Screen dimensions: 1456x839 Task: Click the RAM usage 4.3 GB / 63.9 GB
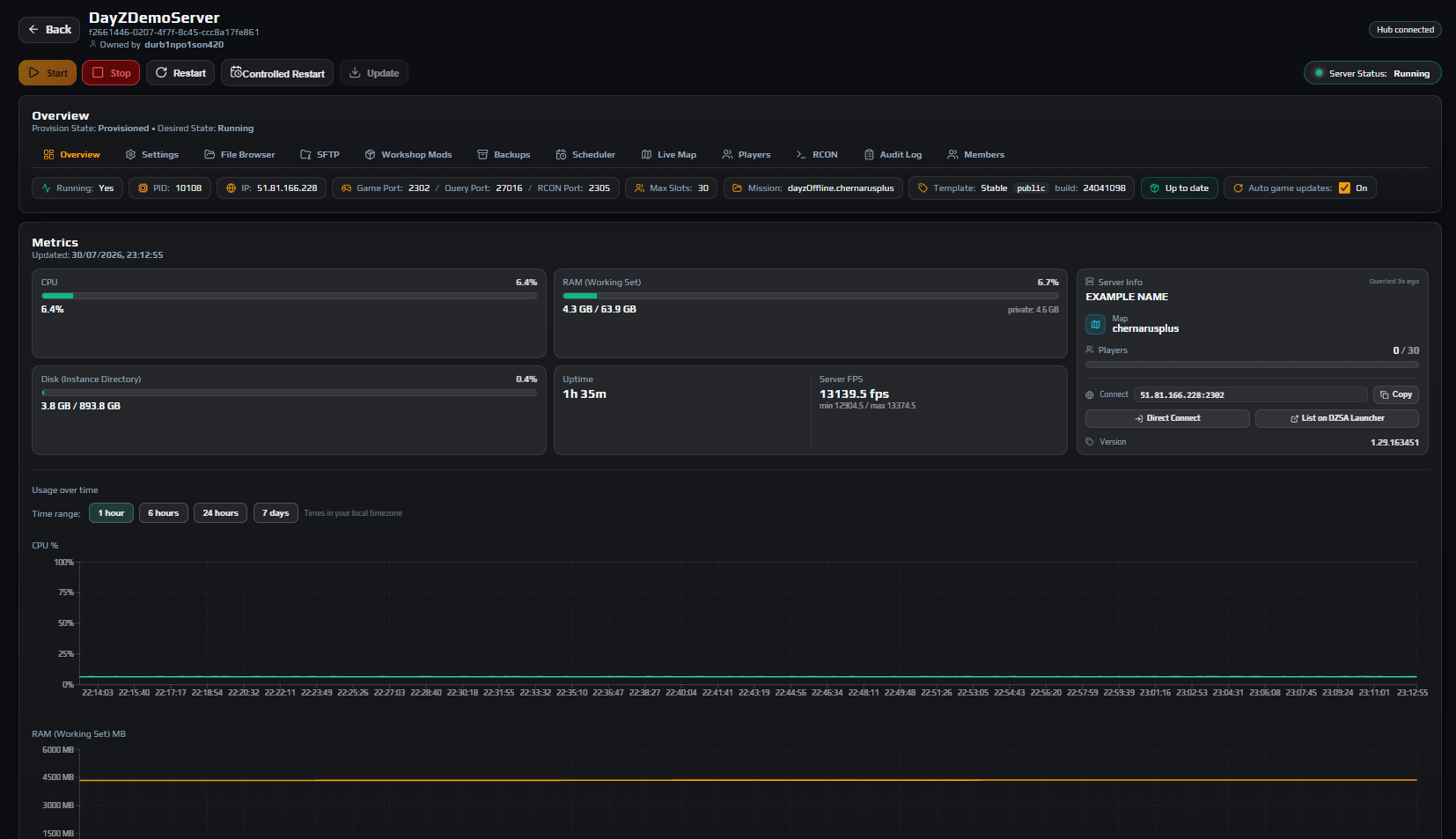tap(599, 309)
